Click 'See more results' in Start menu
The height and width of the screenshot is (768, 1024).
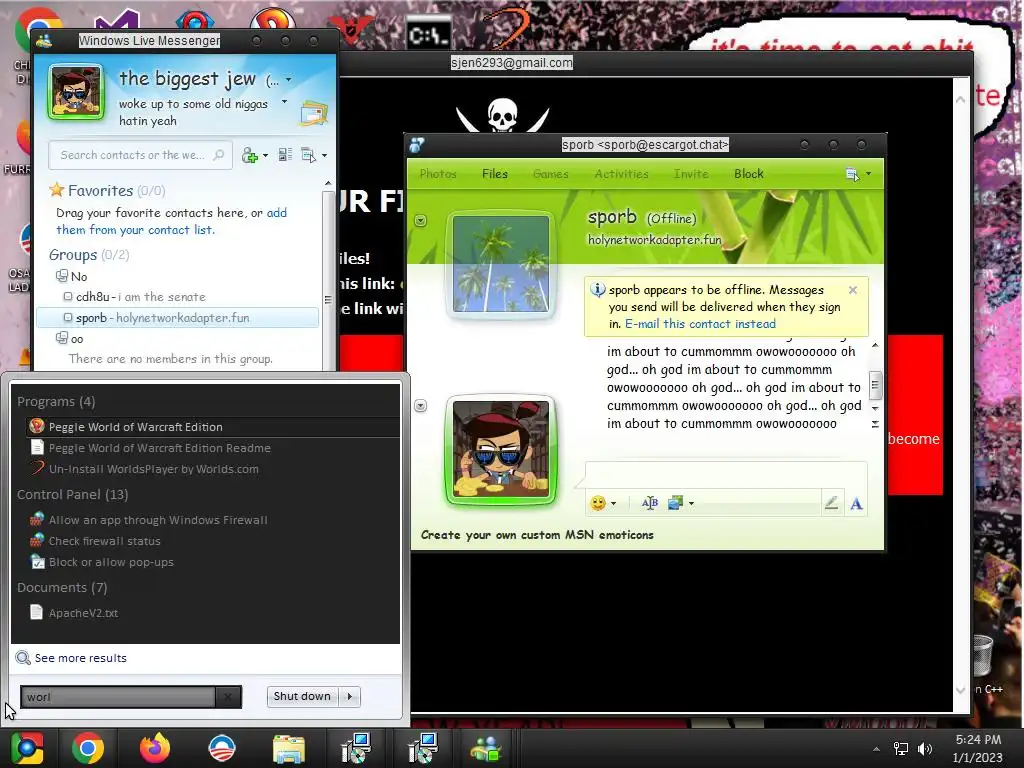pos(80,658)
